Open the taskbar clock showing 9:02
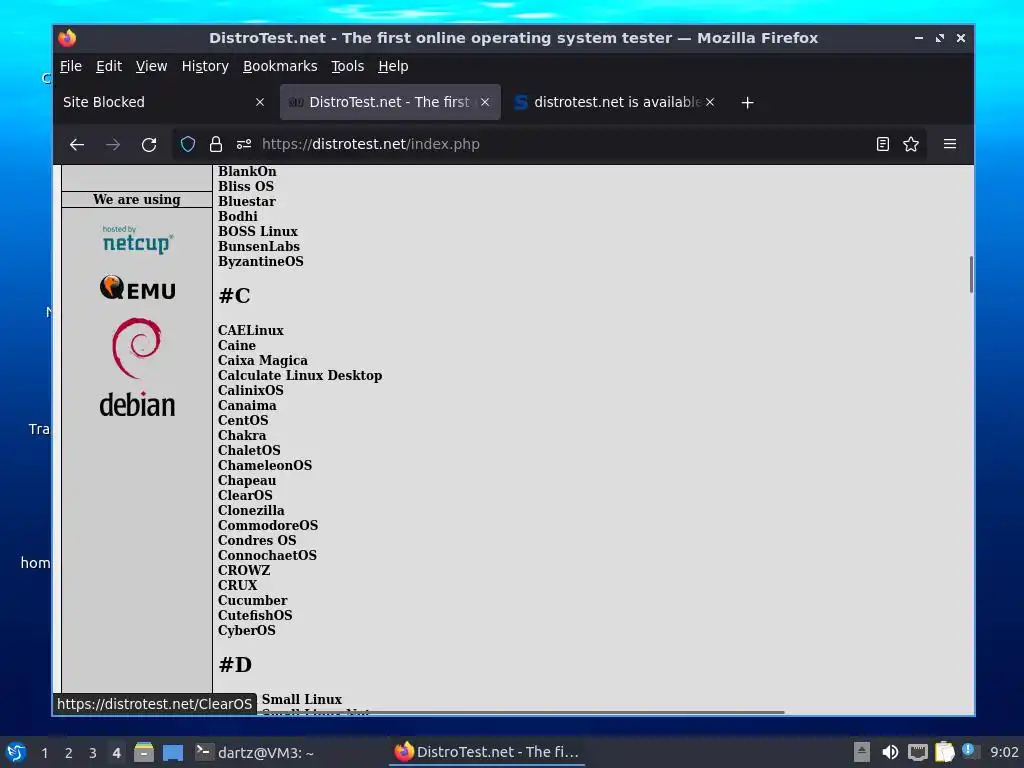Image resolution: width=1024 pixels, height=768 pixels. (1004, 752)
